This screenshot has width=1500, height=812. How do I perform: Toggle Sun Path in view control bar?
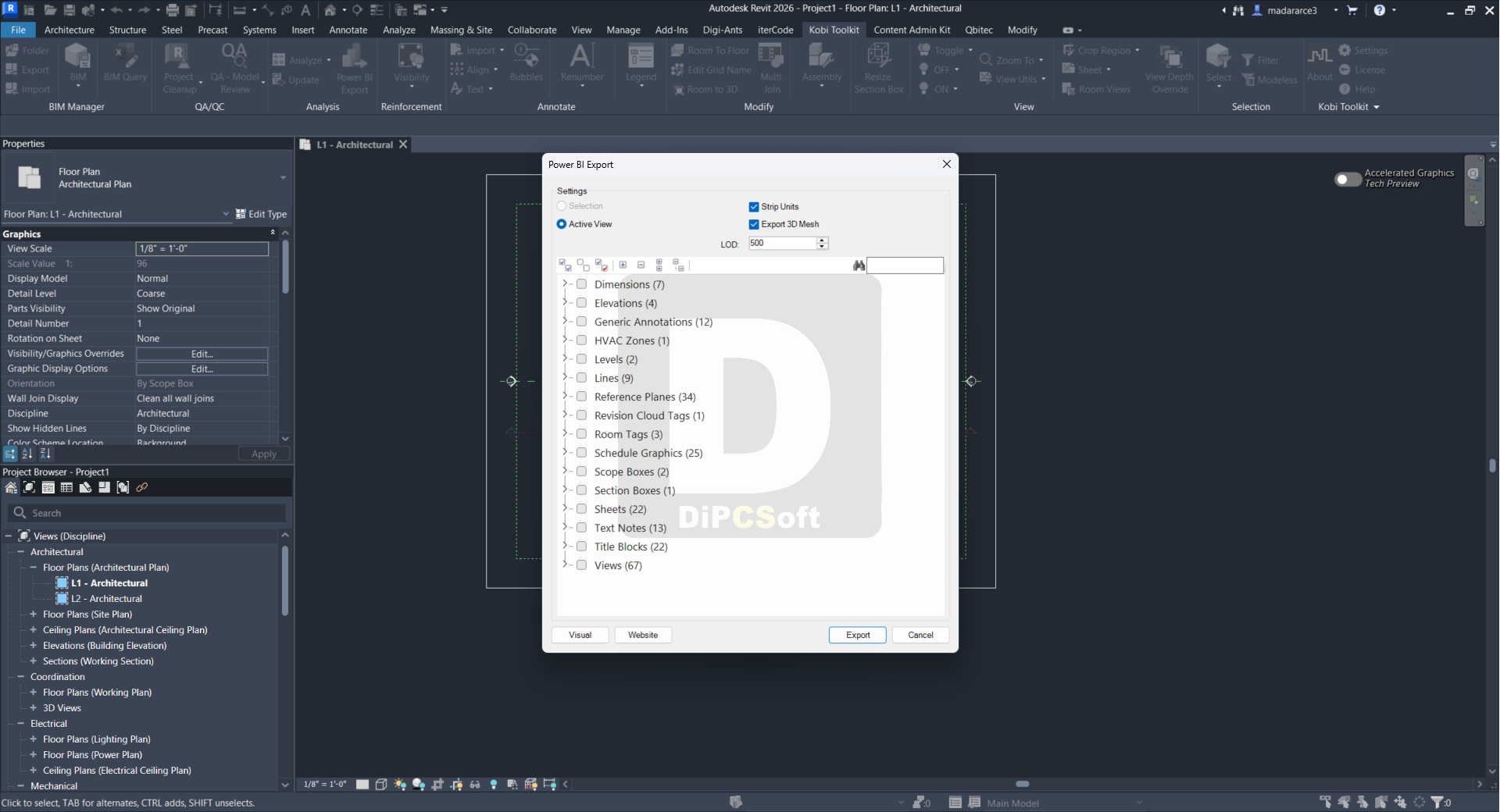click(x=400, y=784)
